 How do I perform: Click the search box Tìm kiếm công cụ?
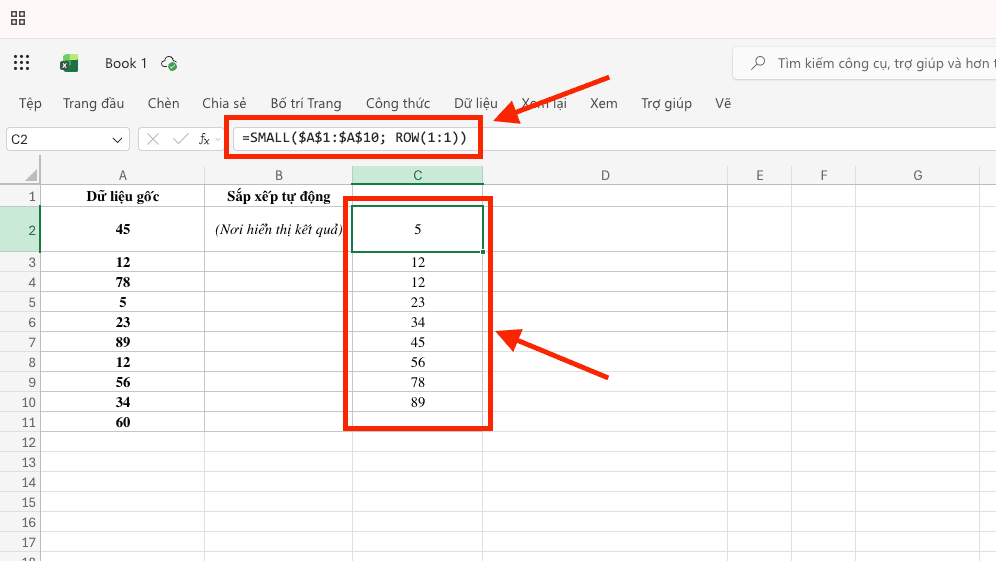(x=864, y=63)
